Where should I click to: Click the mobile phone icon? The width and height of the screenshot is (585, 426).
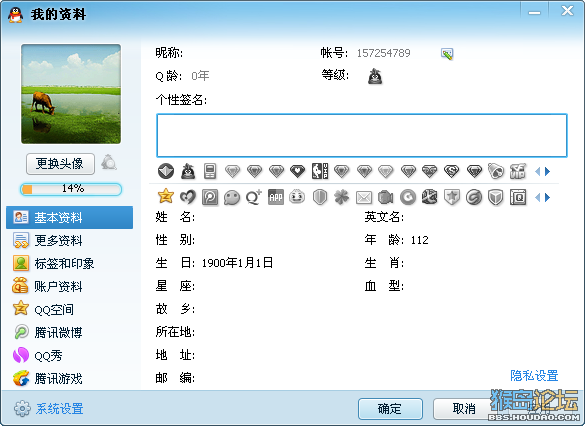tap(210, 171)
